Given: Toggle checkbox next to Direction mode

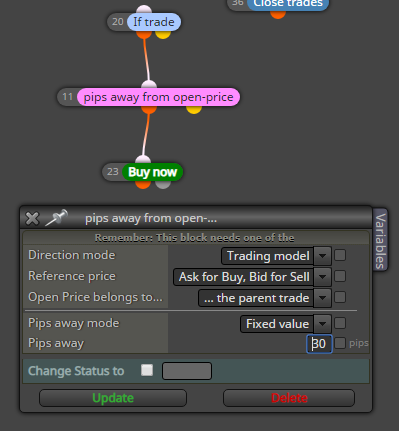Looking at the screenshot, I should [x=340, y=255].
